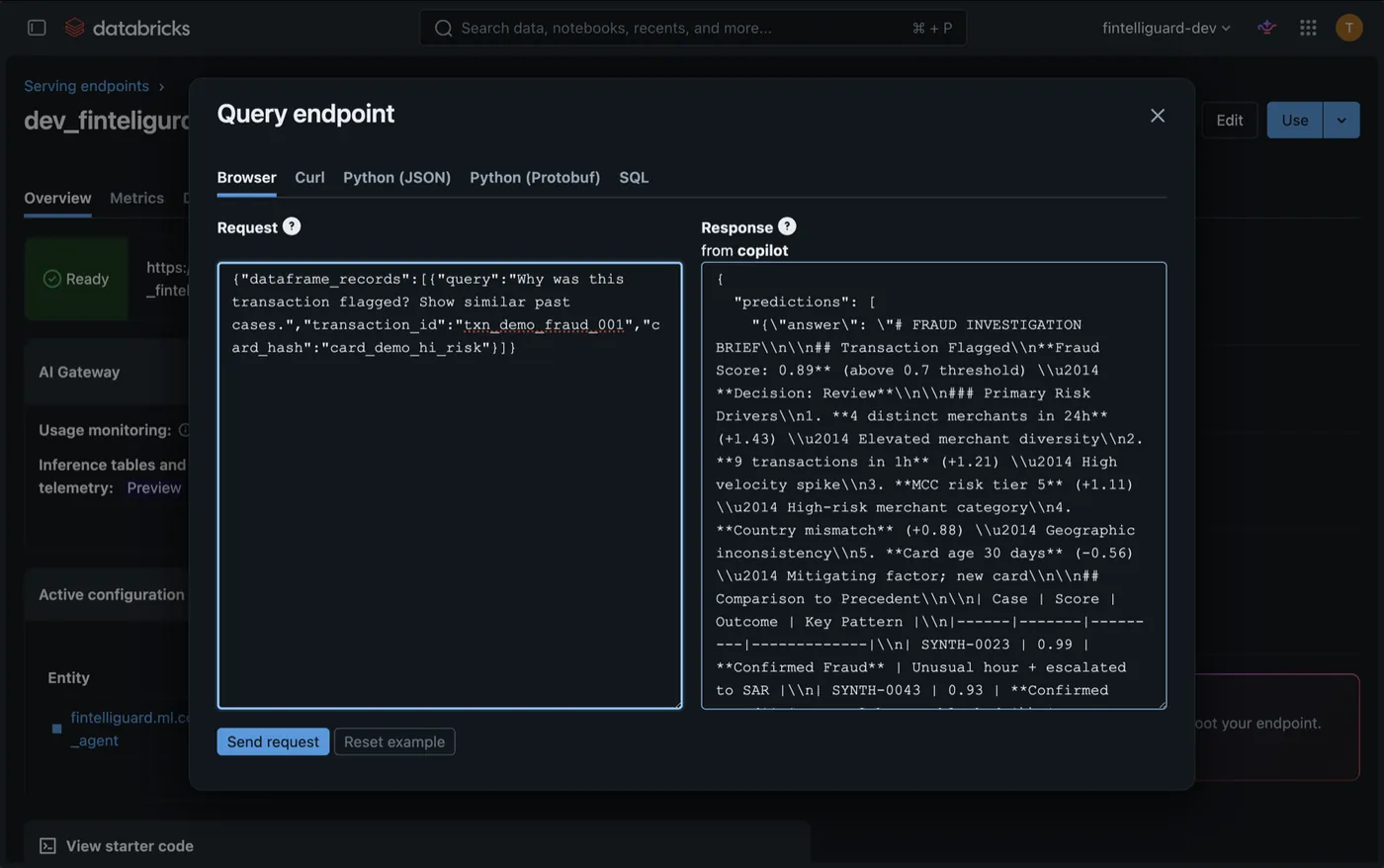Click the View starter code terminal icon
The height and width of the screenshot is (868, 1384).
pyautogui.click(x=47, y=846)
